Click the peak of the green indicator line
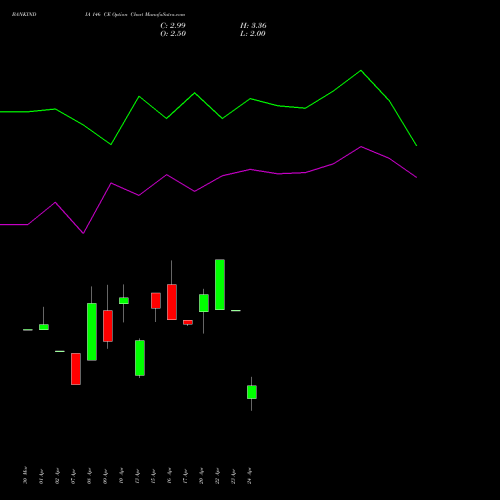Image resolution: width=500 pixels, height=500 pixels. tap(361, 71)
